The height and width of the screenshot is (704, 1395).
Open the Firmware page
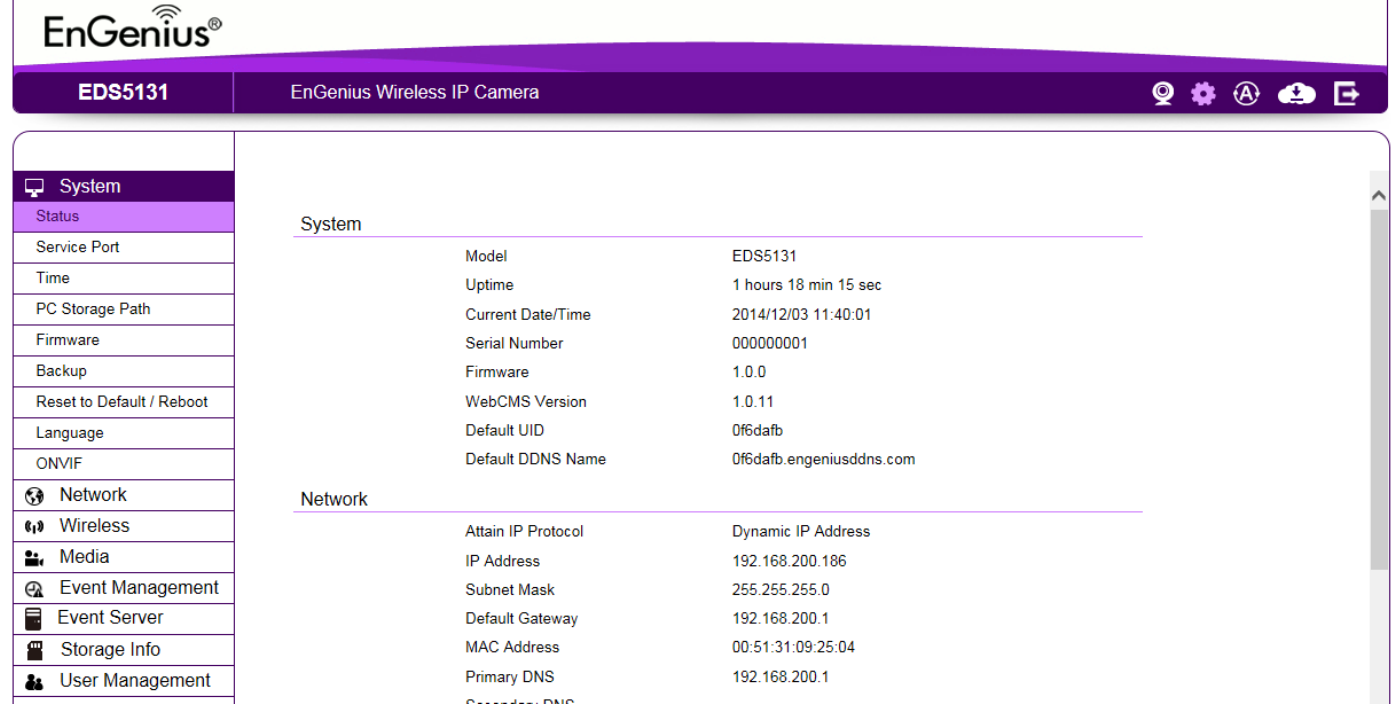click(x=124, y=341)
